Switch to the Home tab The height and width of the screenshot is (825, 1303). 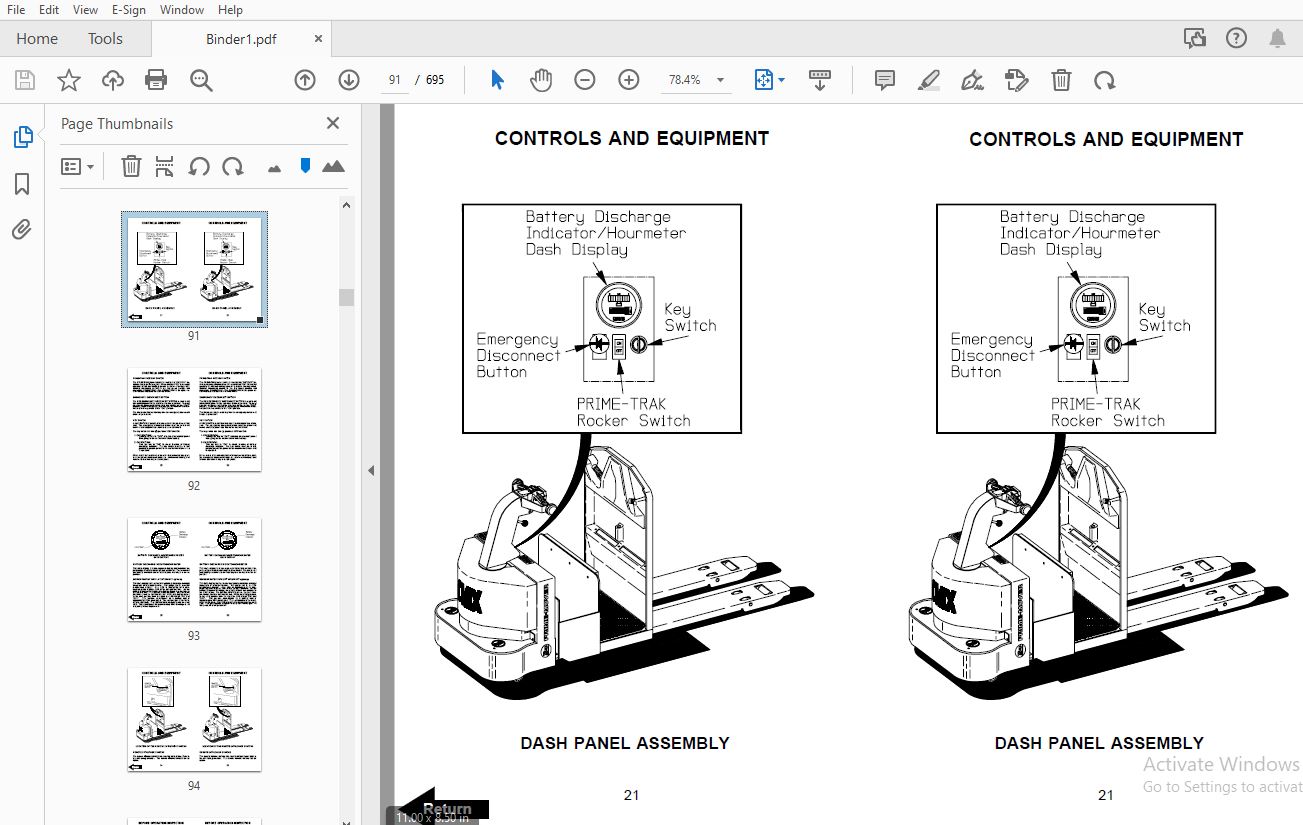pos(37,38)
